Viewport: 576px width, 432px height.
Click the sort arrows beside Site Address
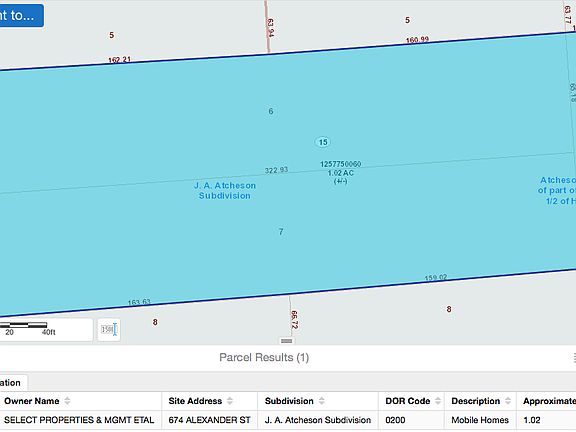[x=230, y=401]
